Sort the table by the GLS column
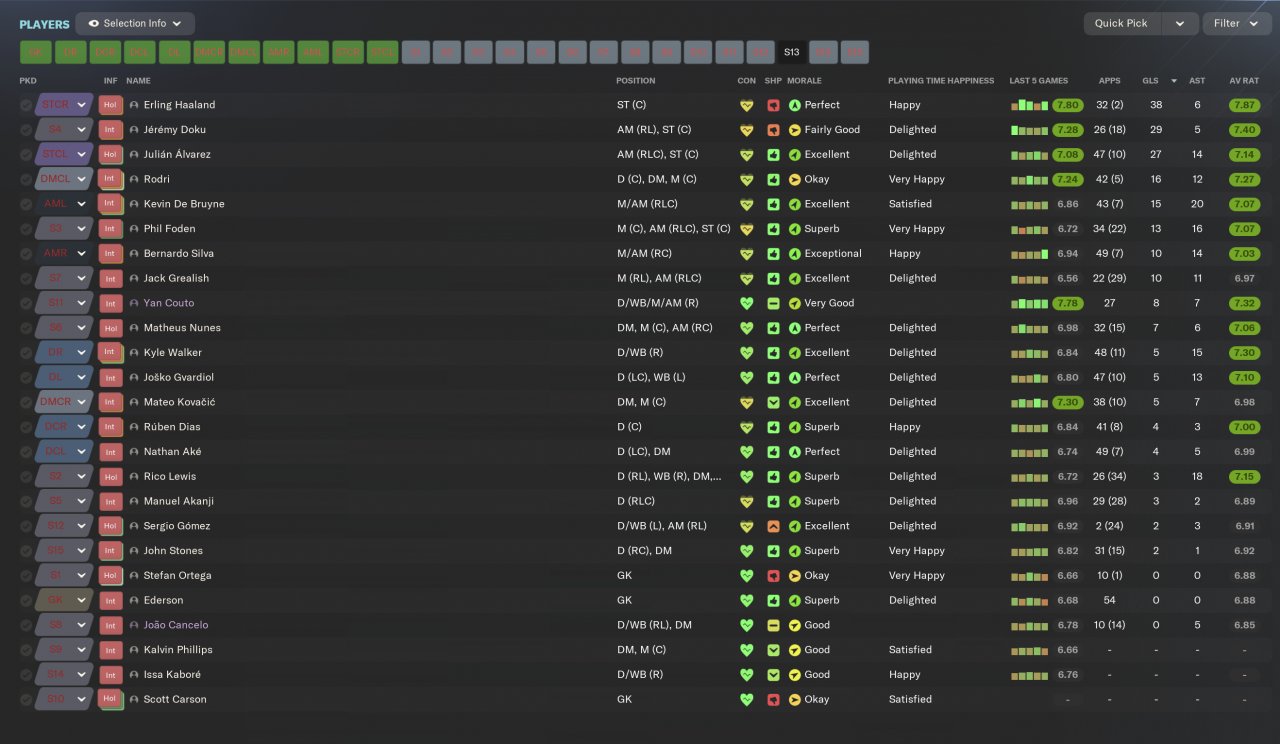Viewport: 1280px width, 744px height. pos(1150,81)
